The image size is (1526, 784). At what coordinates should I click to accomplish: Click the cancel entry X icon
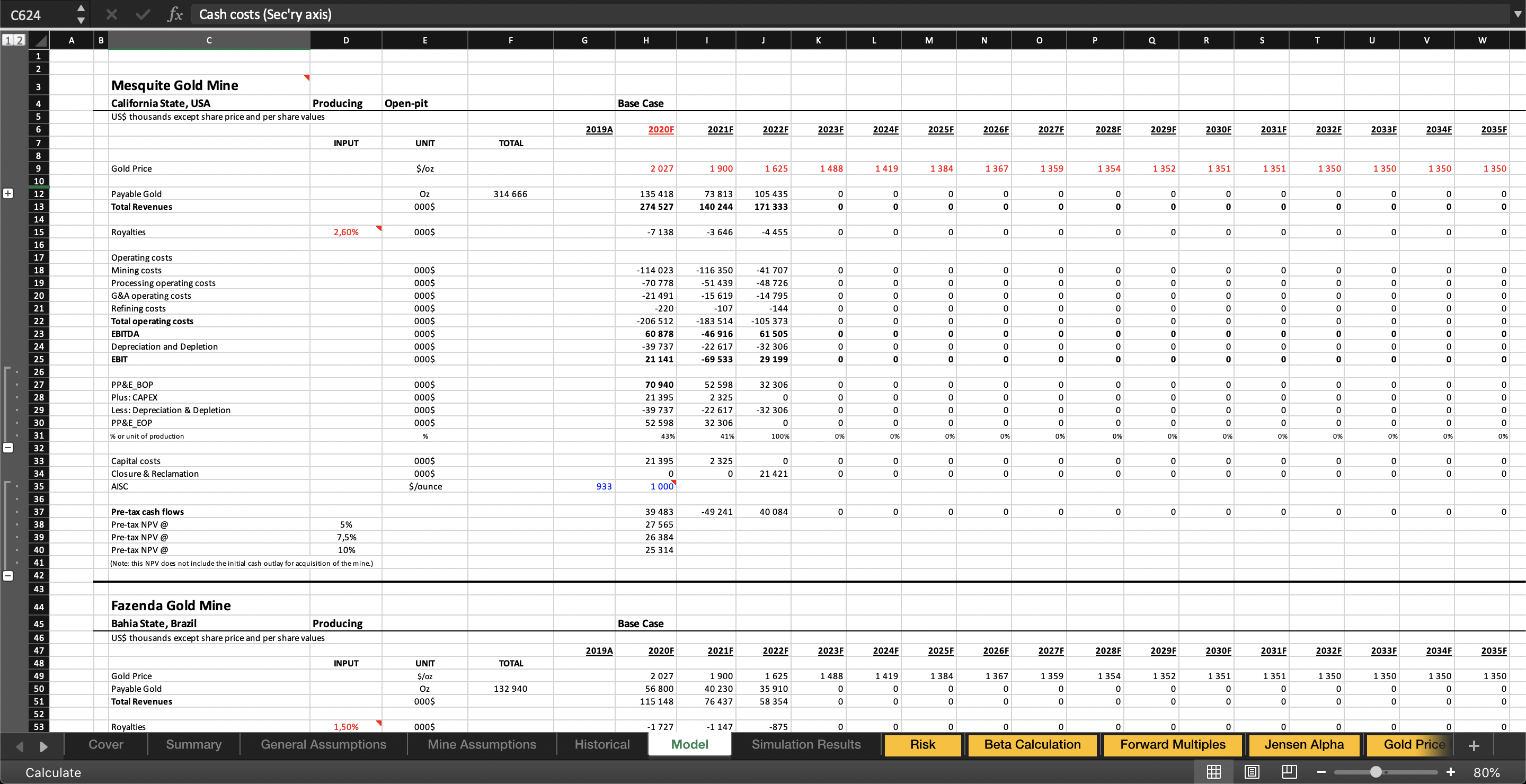(111, 14)
